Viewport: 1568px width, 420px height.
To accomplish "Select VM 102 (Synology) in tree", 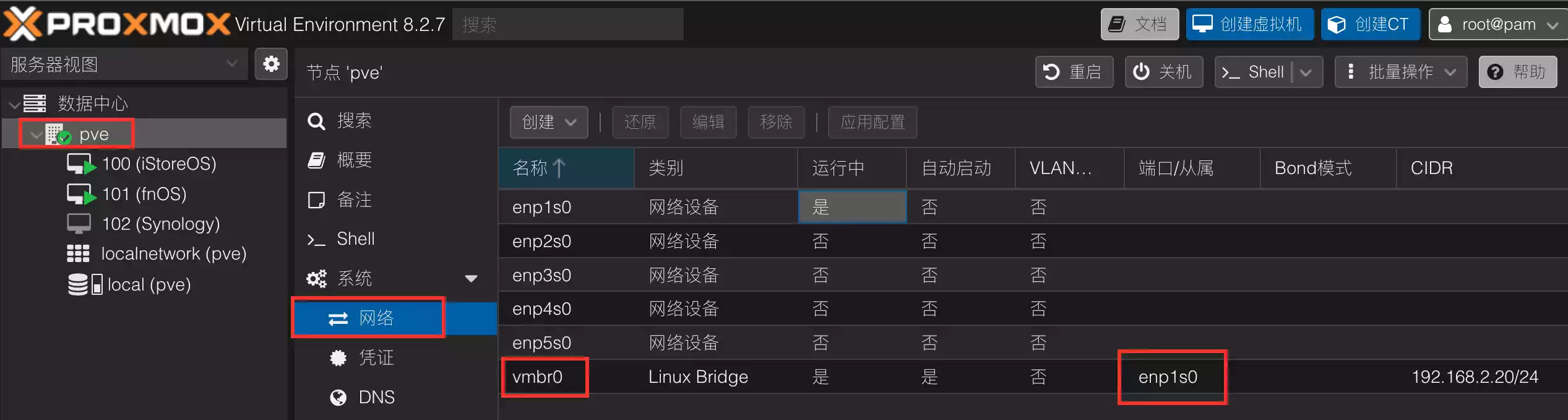I will (x=160, y=224).
